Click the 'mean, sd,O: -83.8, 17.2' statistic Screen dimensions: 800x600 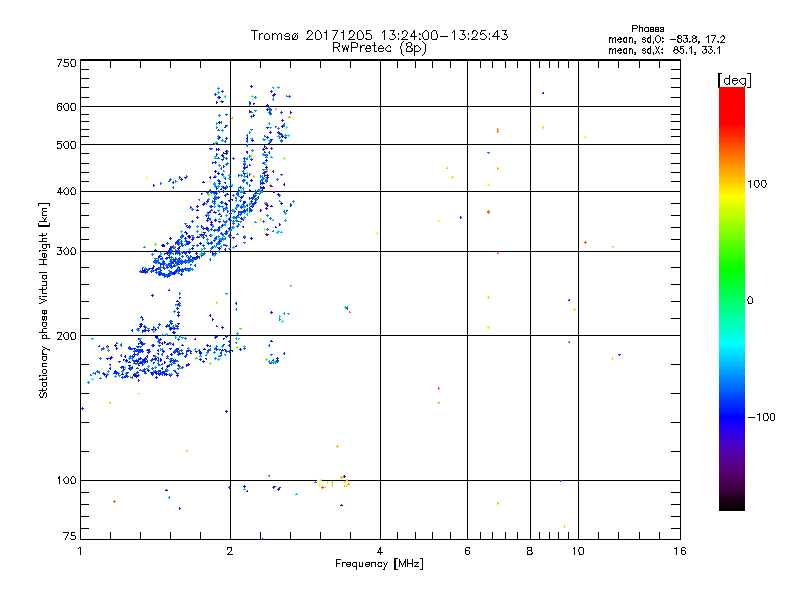(666, 39)
